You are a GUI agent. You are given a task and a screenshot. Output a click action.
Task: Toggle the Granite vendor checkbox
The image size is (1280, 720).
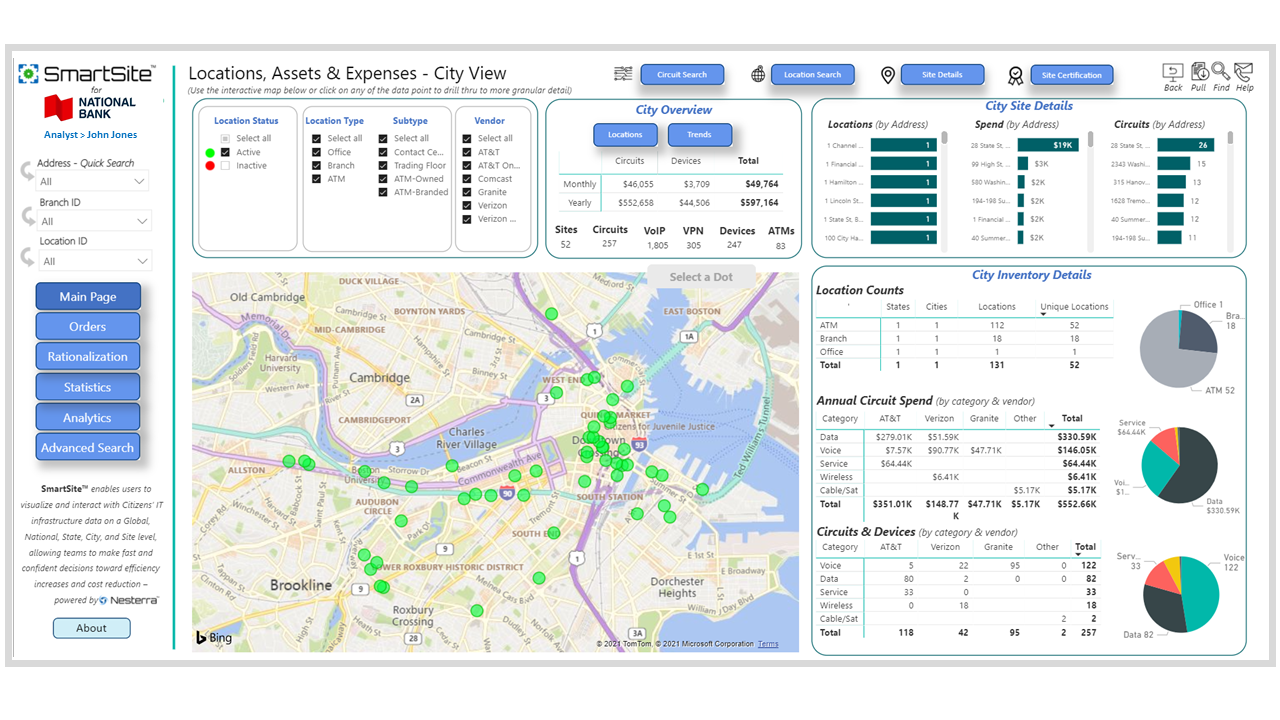[467, 192]
